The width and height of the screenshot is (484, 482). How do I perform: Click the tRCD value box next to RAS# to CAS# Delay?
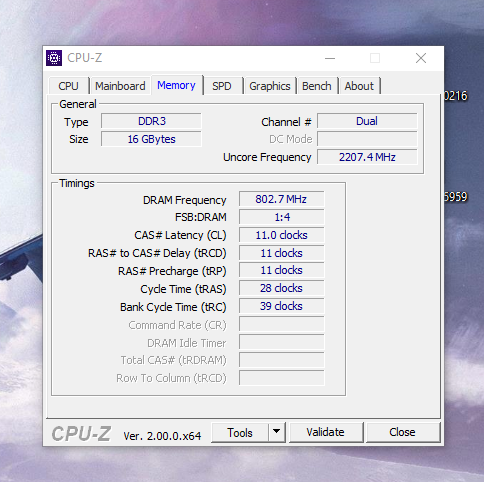281,253
